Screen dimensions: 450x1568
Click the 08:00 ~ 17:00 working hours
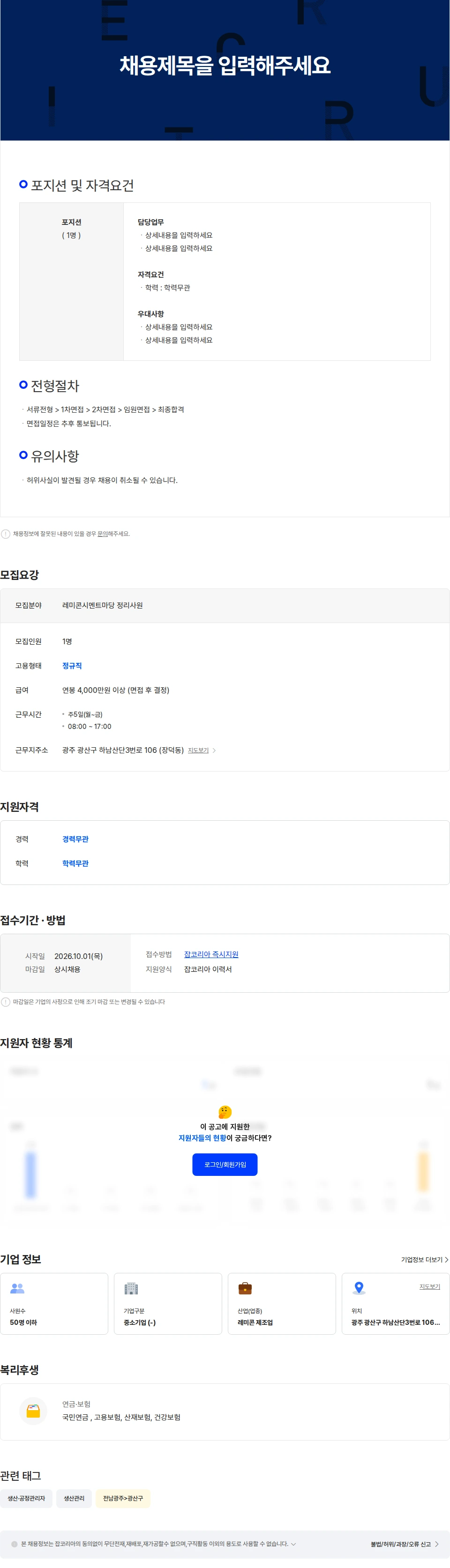(90, 726)
